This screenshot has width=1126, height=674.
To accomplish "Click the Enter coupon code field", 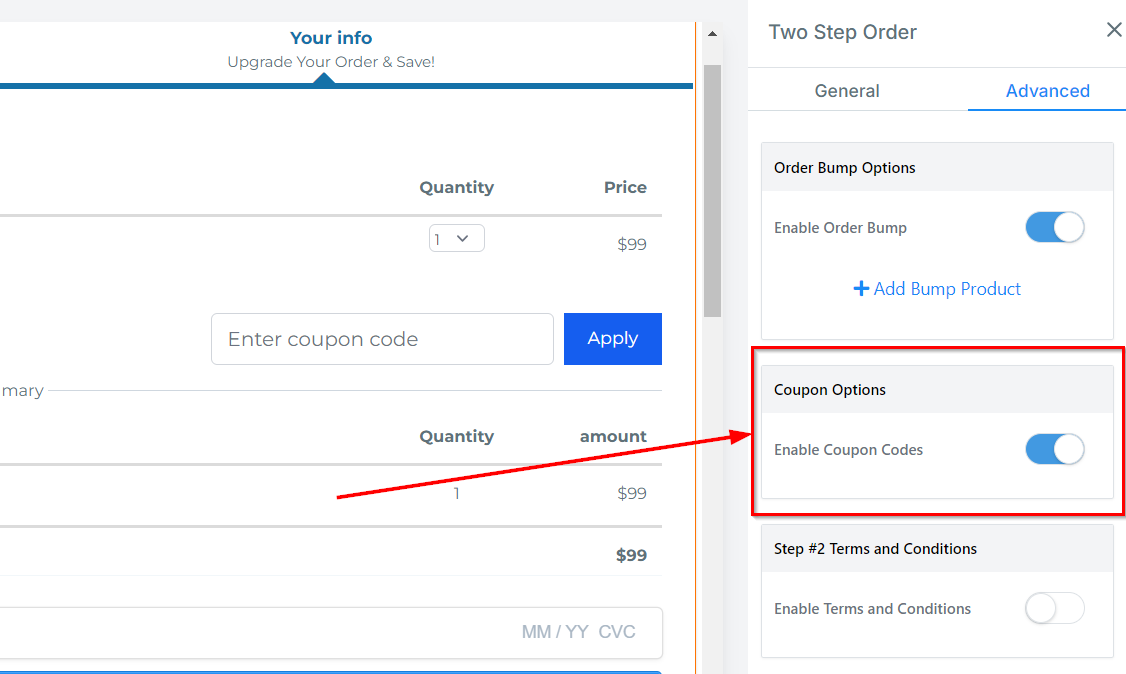I will (x=382, y=339).
